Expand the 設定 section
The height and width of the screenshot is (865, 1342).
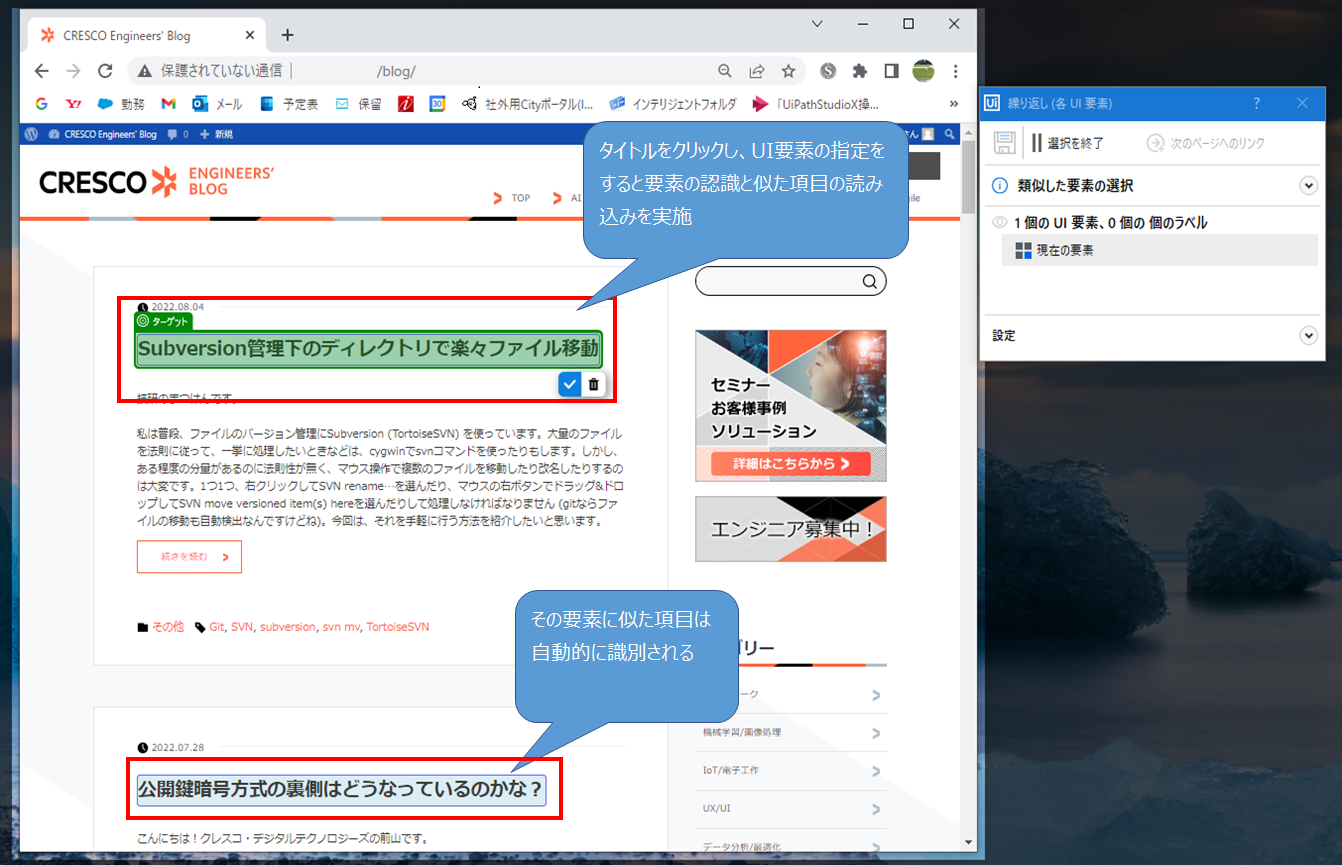click(x=1308, y=336)
